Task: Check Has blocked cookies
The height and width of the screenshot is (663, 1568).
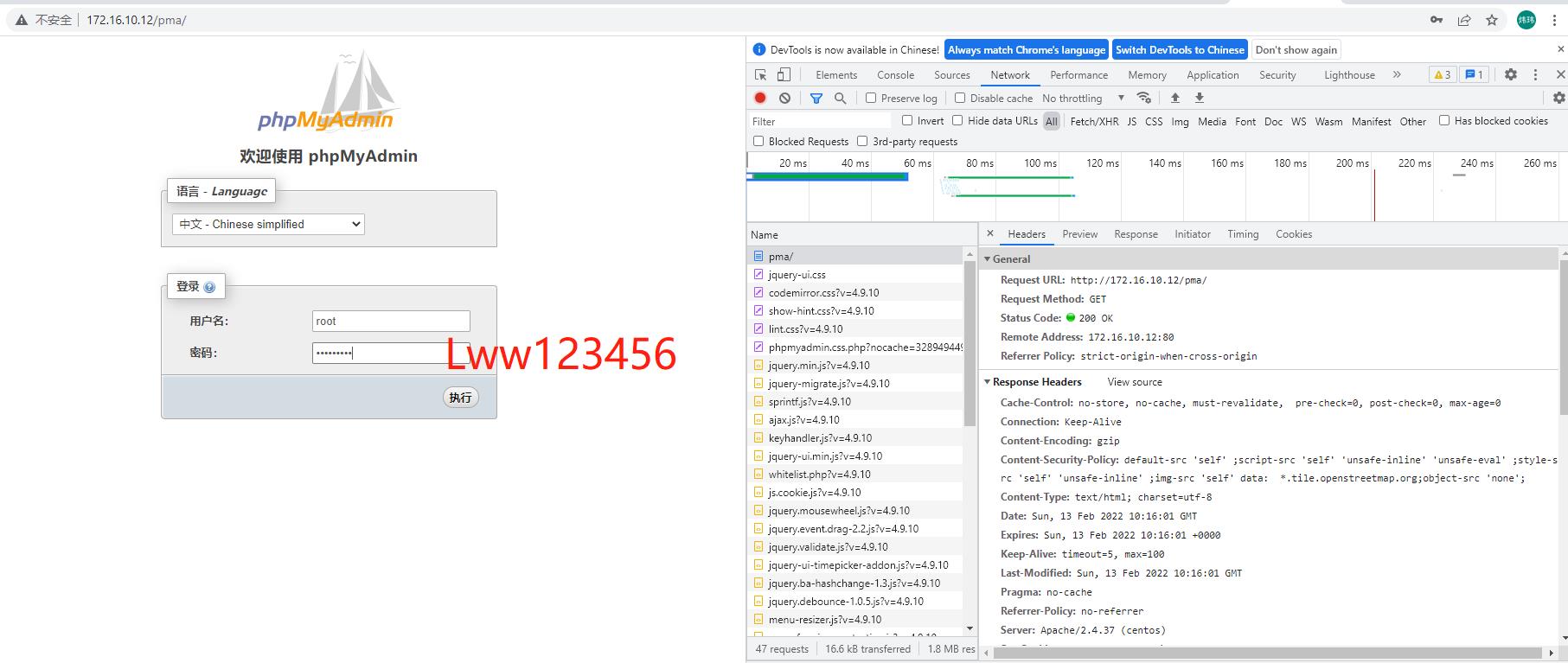Action: 1444,120
